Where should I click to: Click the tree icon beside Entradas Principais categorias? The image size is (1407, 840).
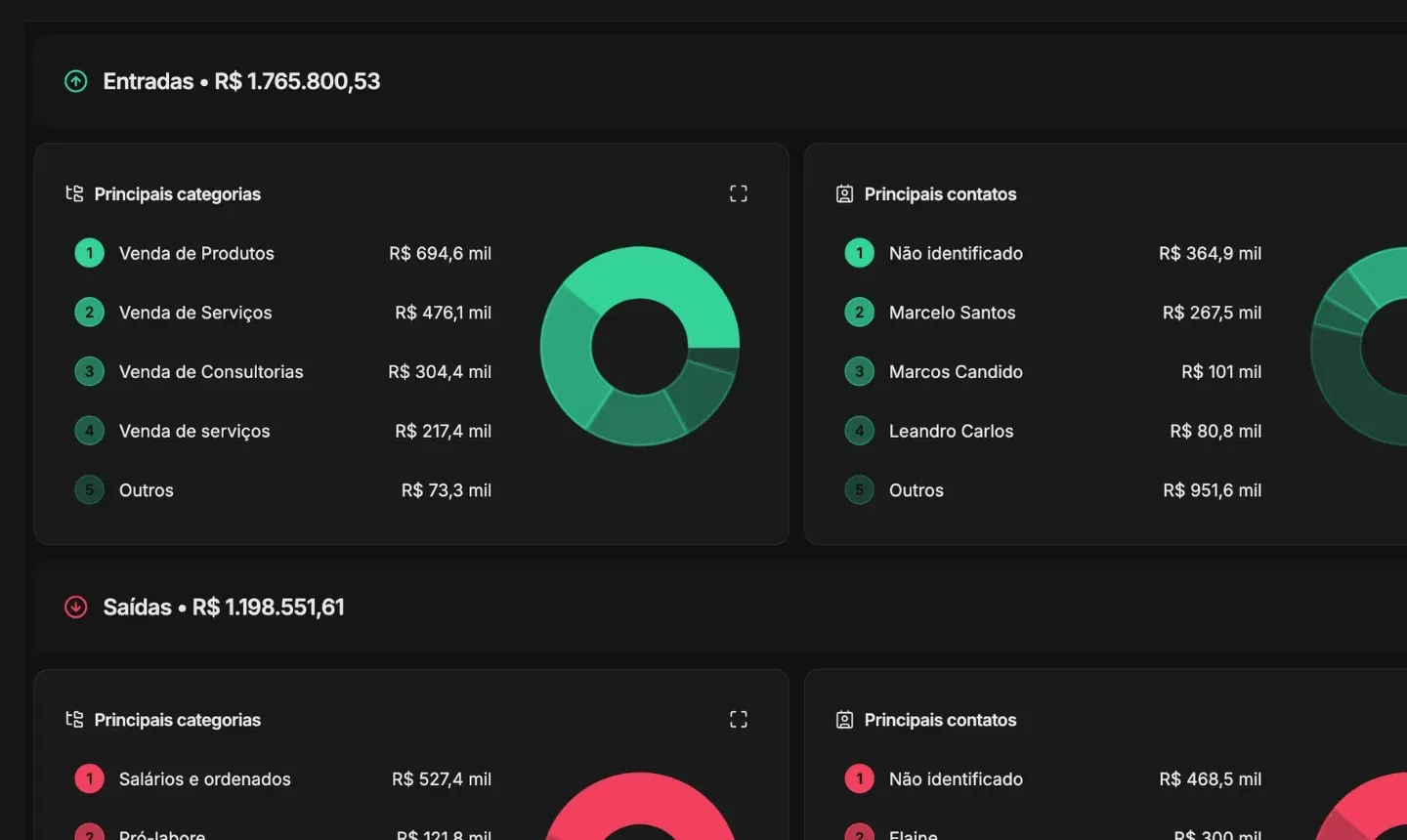click(74, 193)
